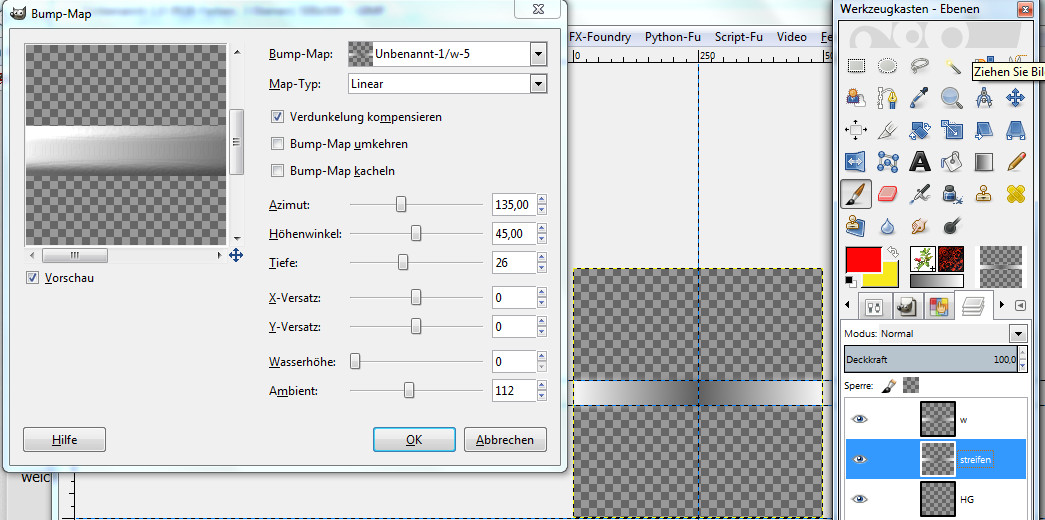Select the Flip tool
This screenshot has width=1045, height=520.
pyautogui.click(x=855, y=162)
